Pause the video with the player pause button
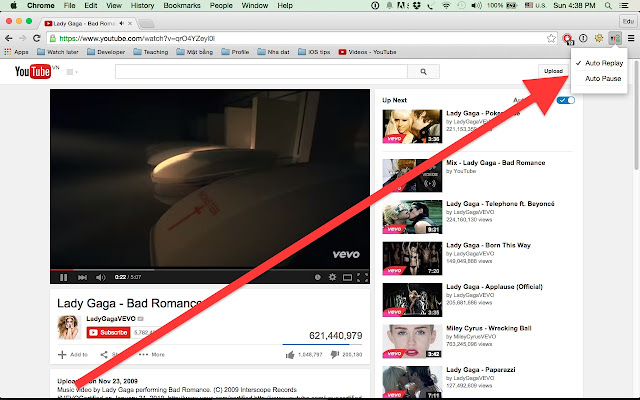The height and width of the screenshot is (400, 640). [63, 278]
